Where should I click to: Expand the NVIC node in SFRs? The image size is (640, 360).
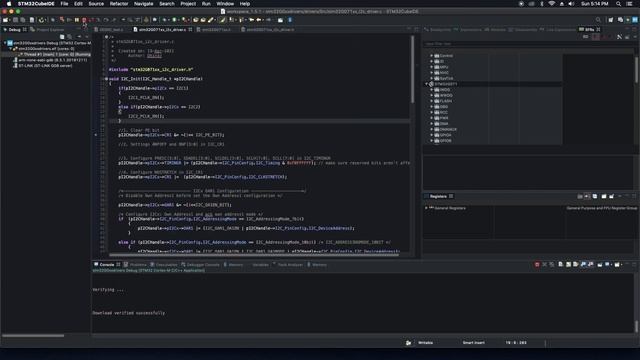point(431,73)
